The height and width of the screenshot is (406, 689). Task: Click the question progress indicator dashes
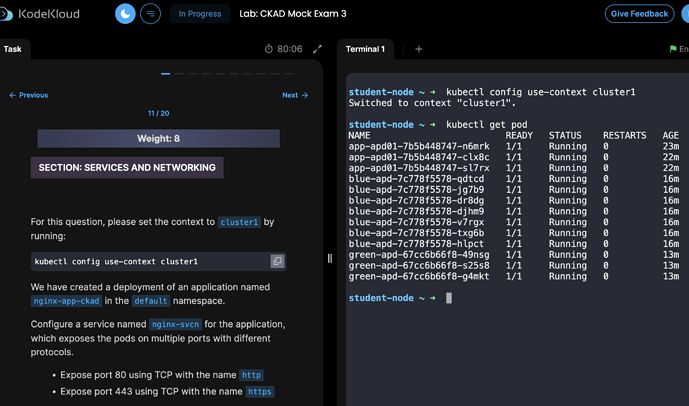pos(228,74)
